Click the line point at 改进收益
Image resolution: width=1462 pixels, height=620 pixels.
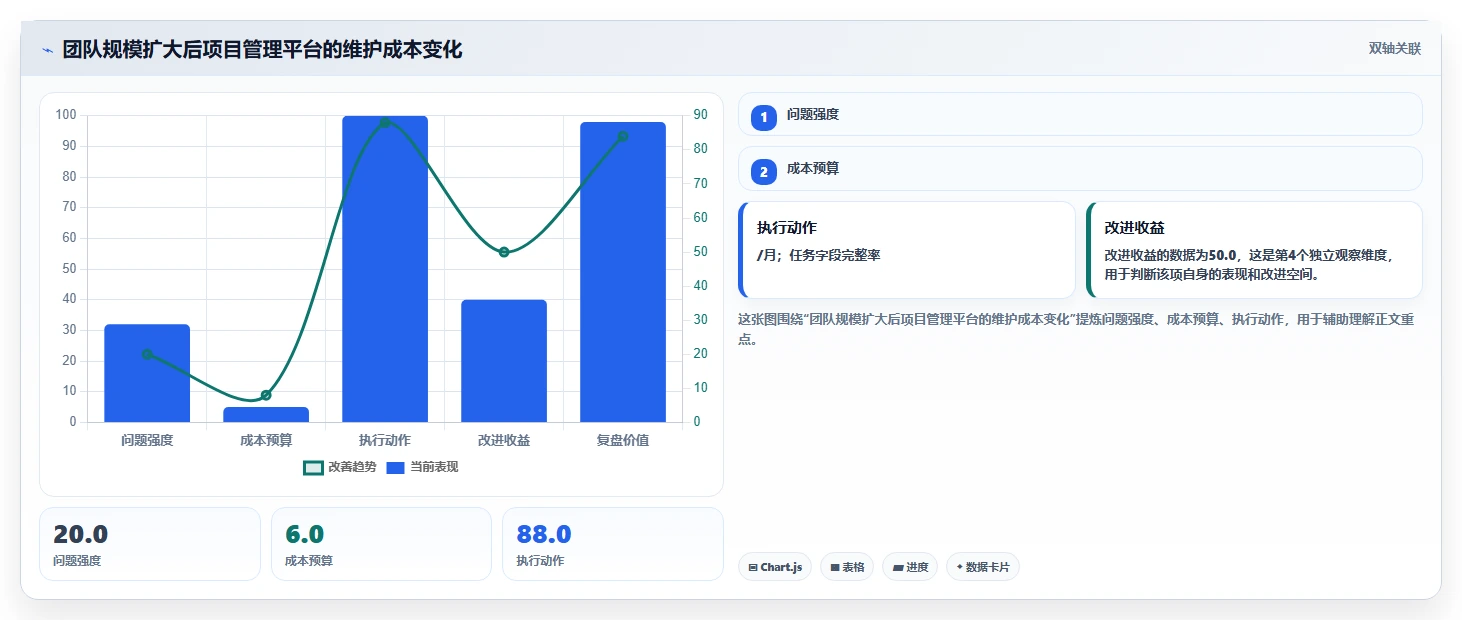(504, 252)
